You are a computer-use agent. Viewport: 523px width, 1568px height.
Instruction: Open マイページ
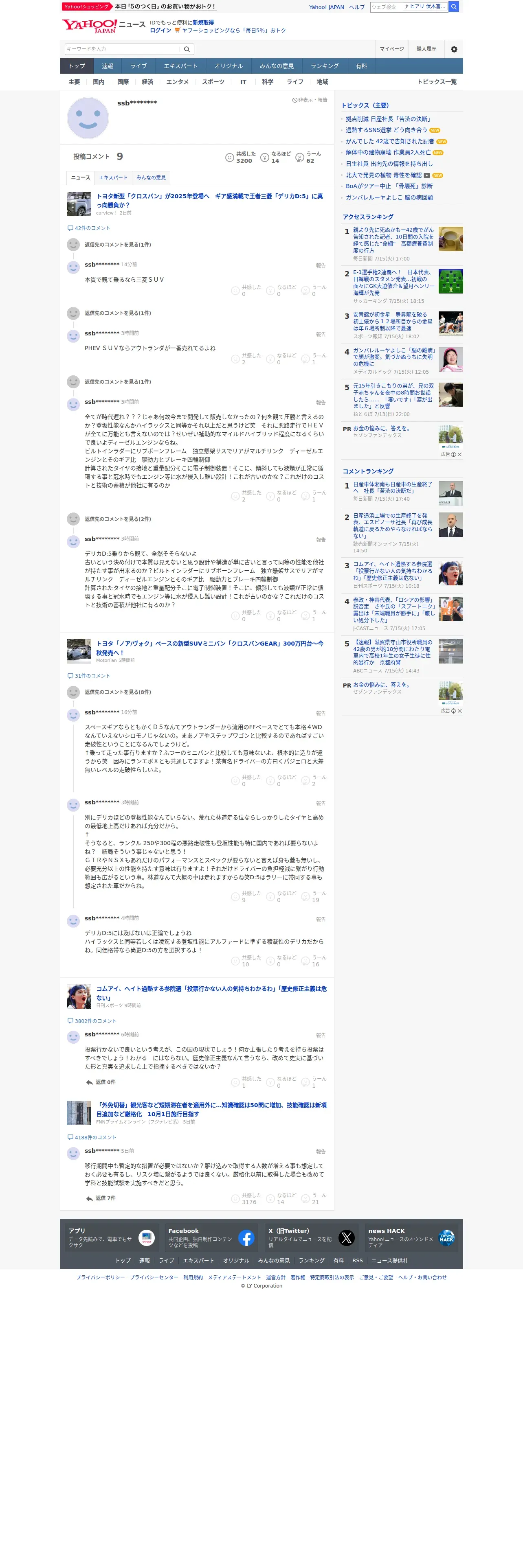[391, 49]
